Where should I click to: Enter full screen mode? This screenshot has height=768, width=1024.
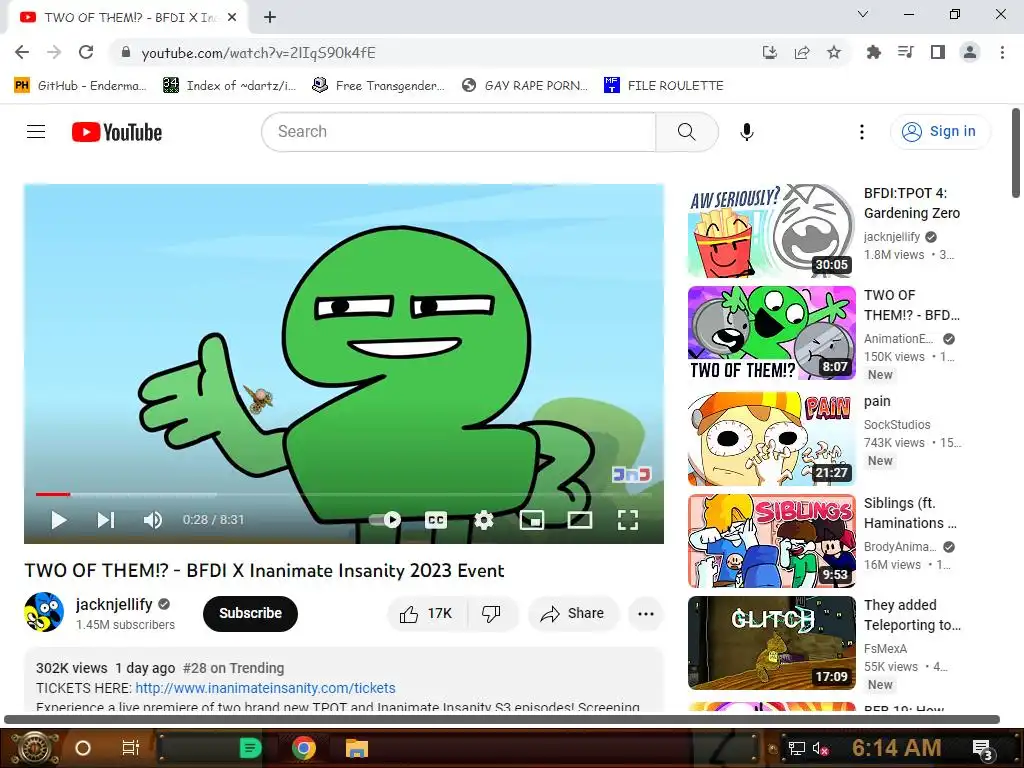pyautogui.click(x=628, y=520)
